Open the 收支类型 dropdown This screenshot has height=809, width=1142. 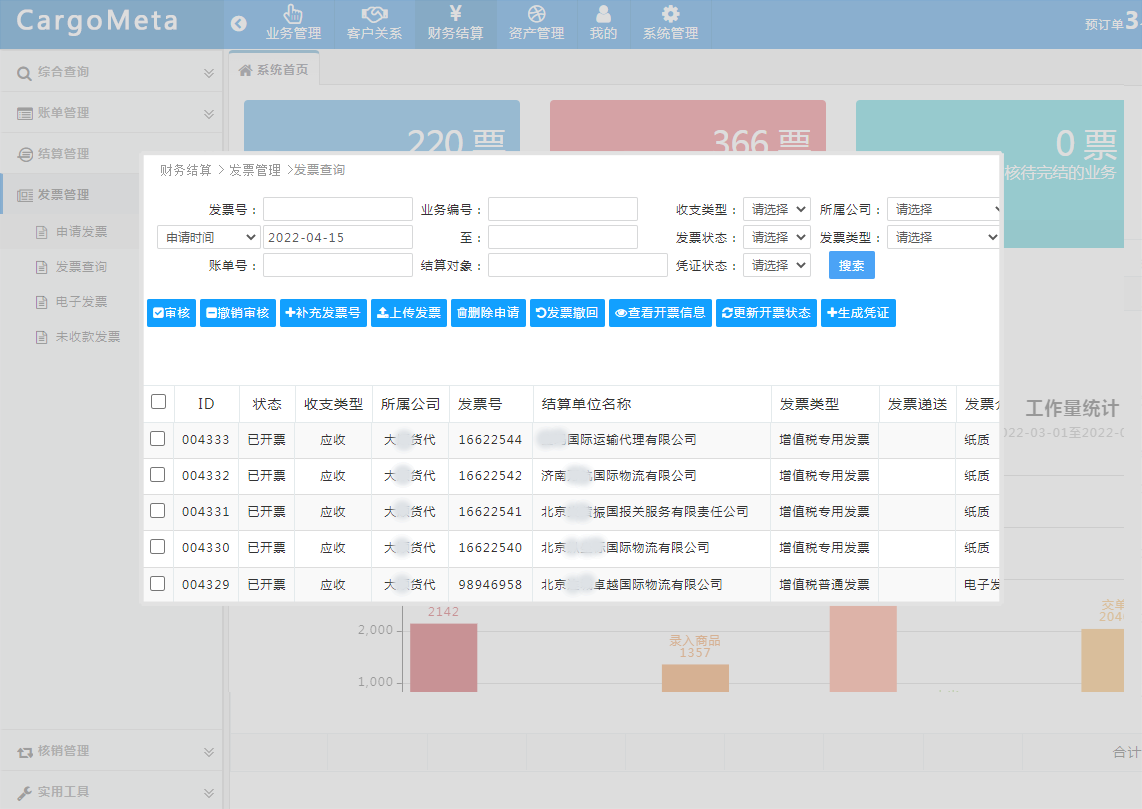pyautogui.click(x=777, y=209)
